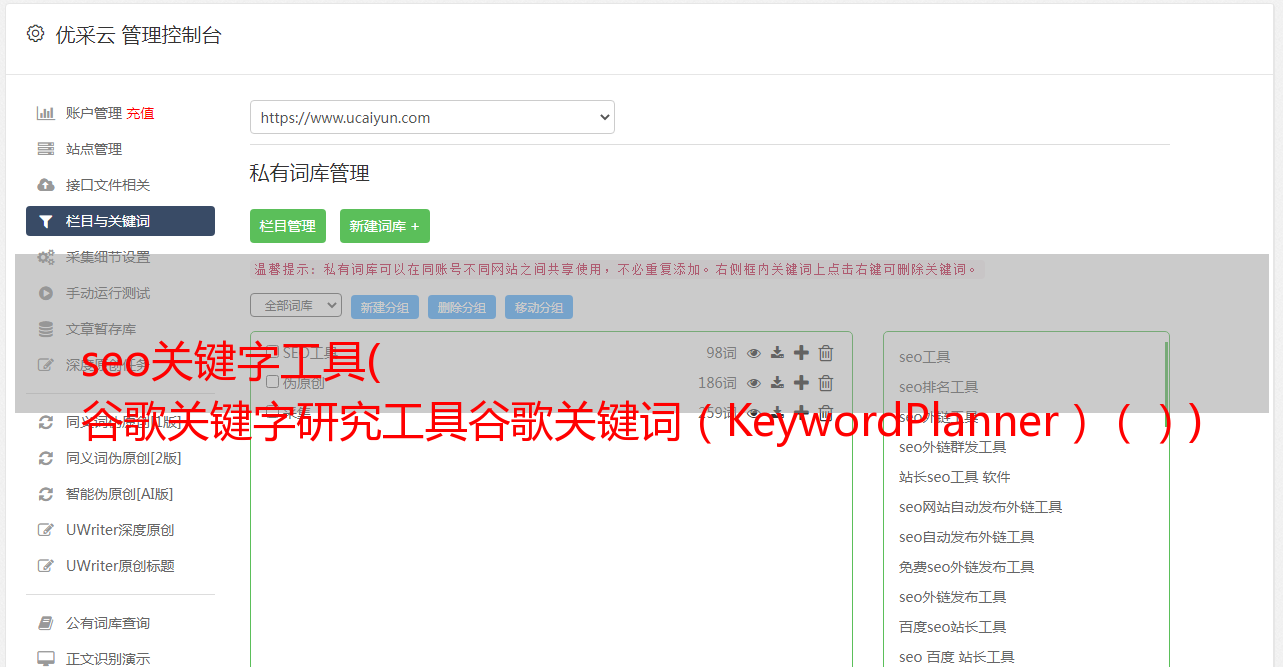Click the green 栏目管理 button

pyautogui.click(x=288, y=226)
